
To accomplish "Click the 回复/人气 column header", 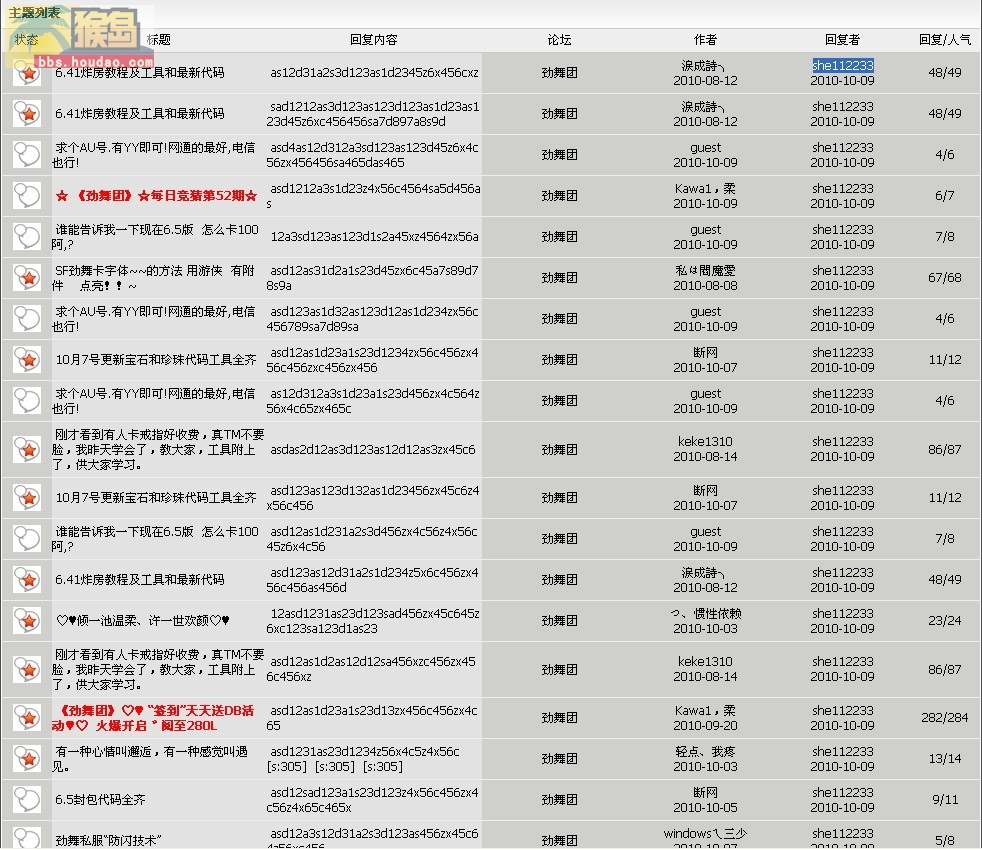I will pos(944,39).
